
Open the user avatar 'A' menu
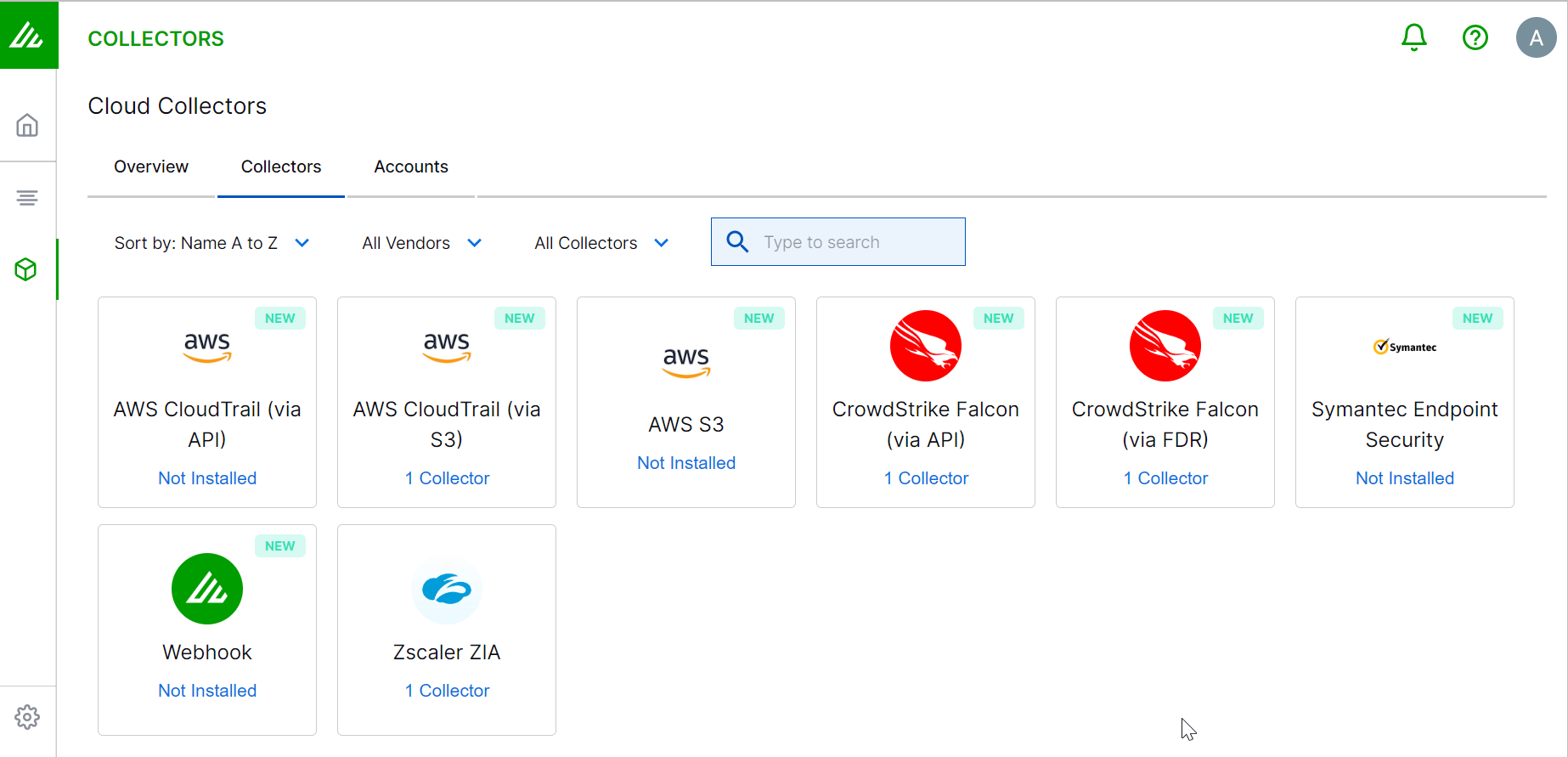pos(1537,37)
